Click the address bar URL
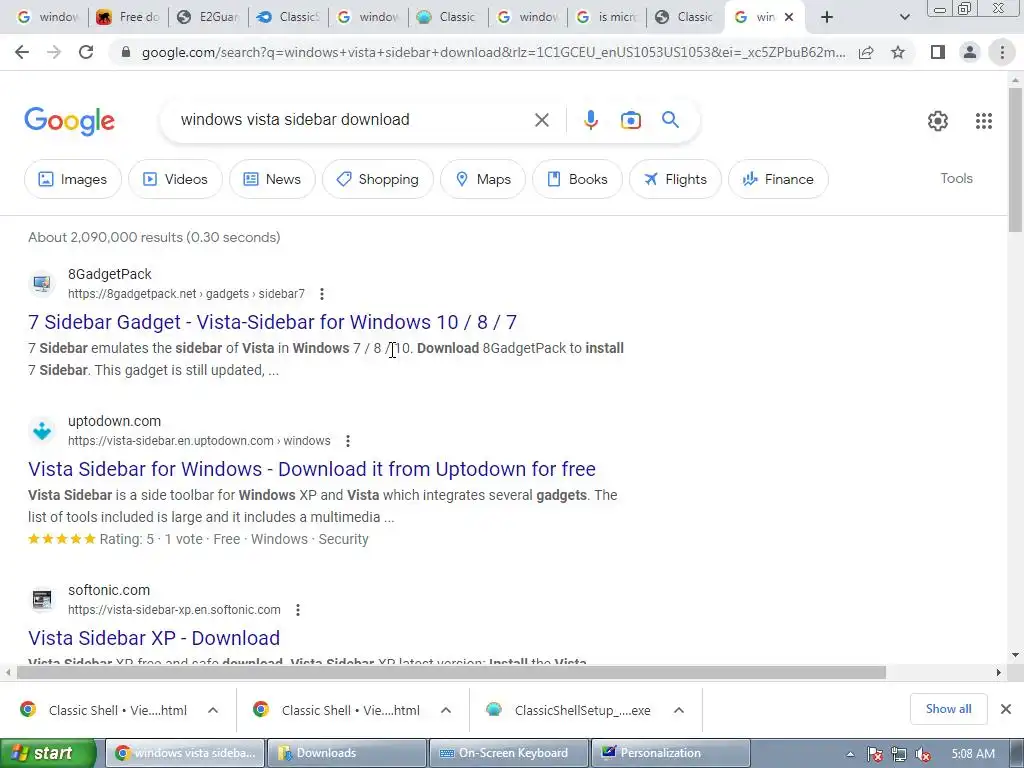Image resolution: width=1024 pixels, height=768 pixels. [493, 52]
